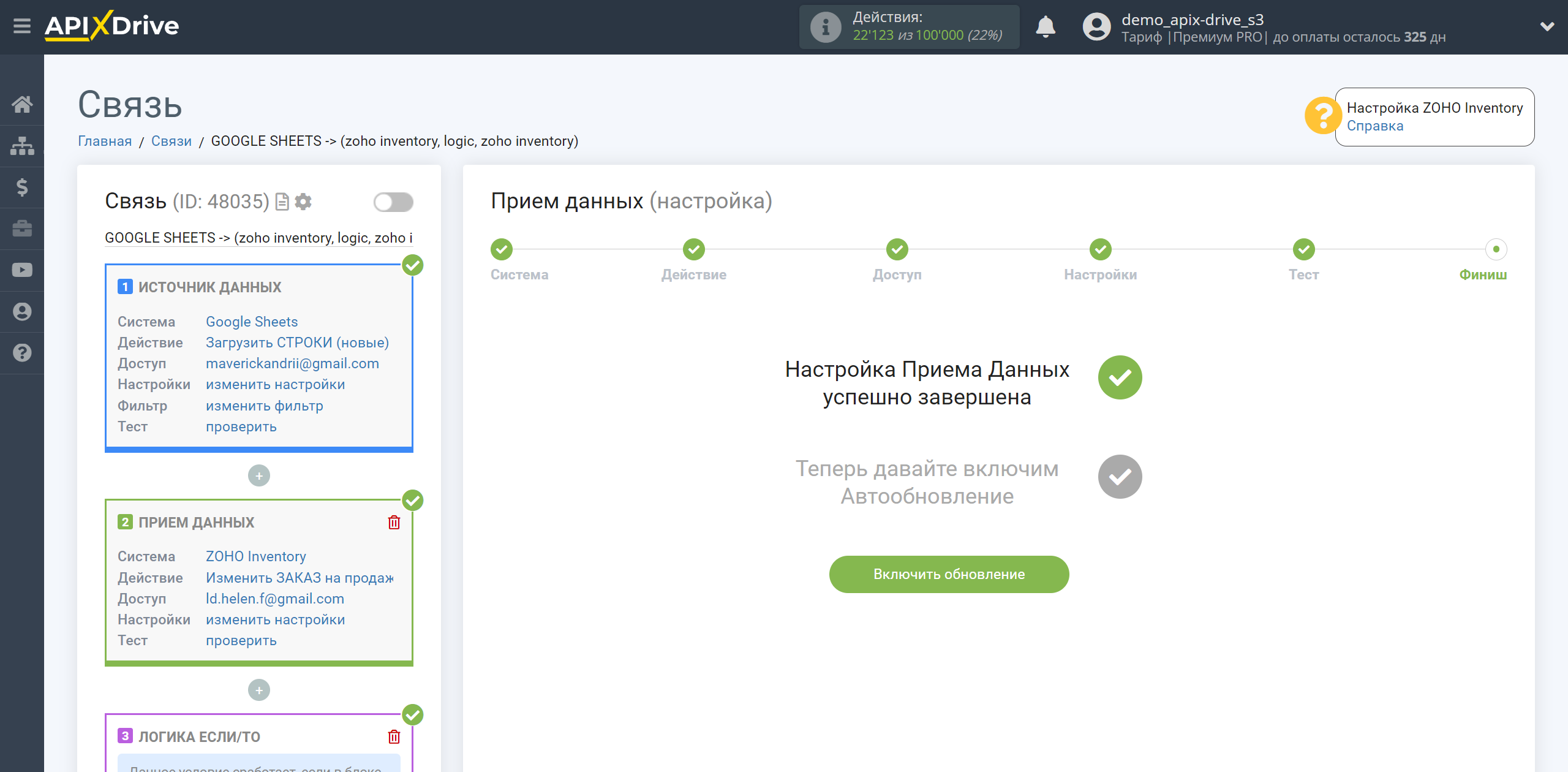Click the ApiX-Drive logo
Image resolution: width=1568 pixels, height=772 pixels.
(111, 26)
